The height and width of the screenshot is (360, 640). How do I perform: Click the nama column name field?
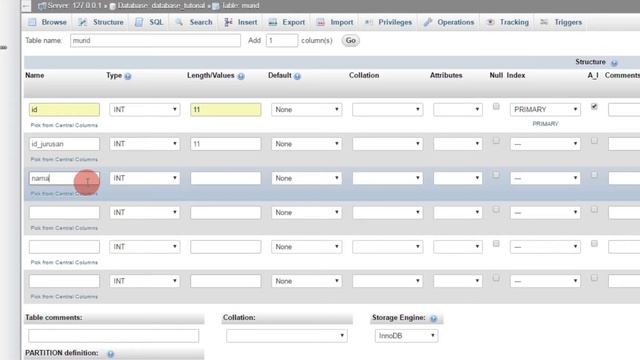tap(64, 178)
